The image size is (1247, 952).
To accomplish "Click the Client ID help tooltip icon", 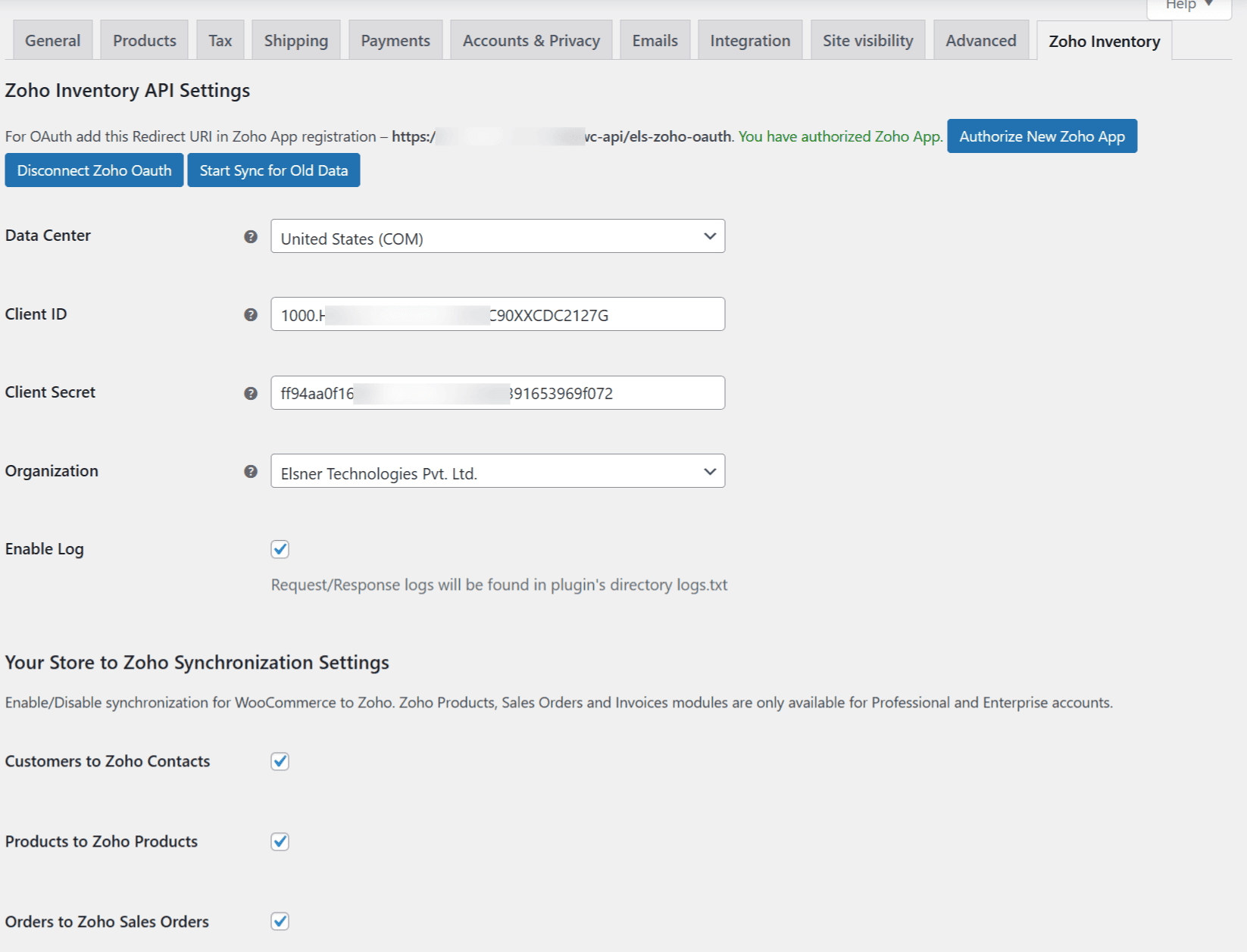I will (251, 315).
